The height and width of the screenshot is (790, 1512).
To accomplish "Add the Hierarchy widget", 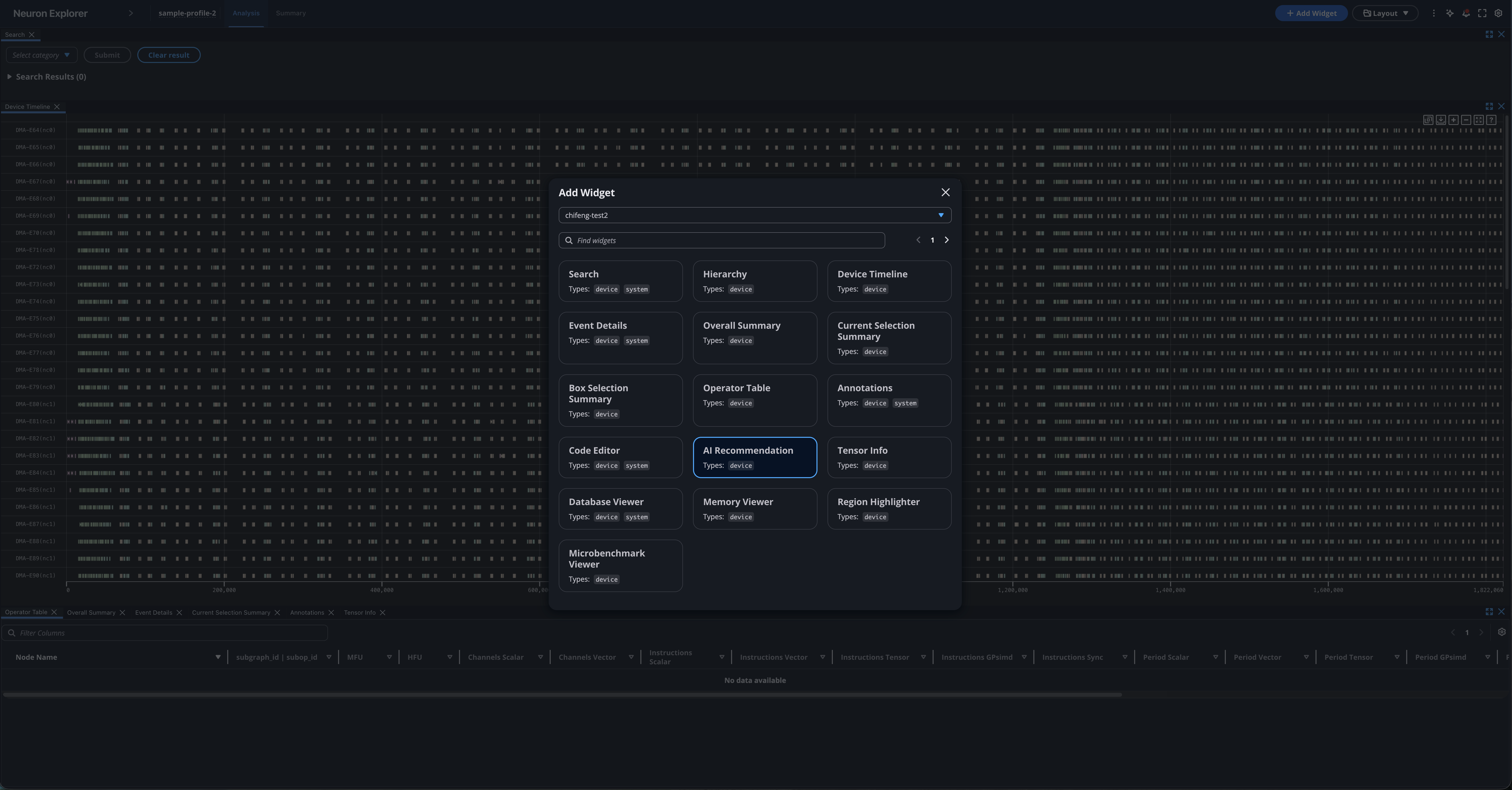I will click(755, 281).
